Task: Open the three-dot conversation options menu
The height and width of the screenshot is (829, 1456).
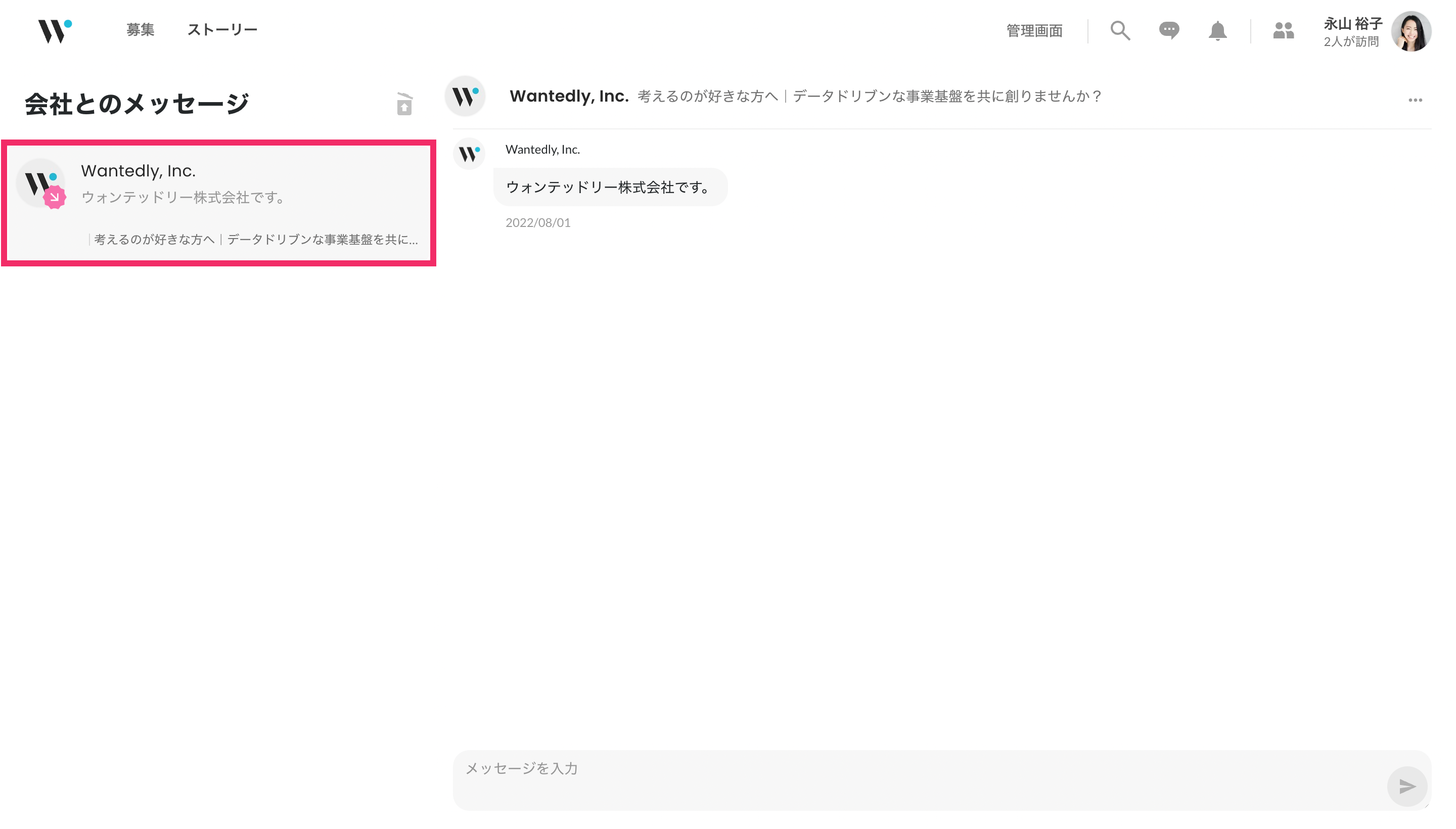Action: pyautogui.click(x=1415, y=100)
